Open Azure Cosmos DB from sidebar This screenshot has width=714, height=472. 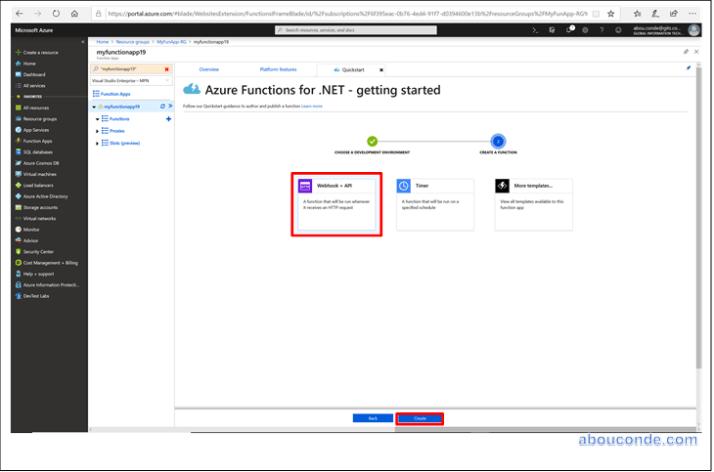pos(41,163)
